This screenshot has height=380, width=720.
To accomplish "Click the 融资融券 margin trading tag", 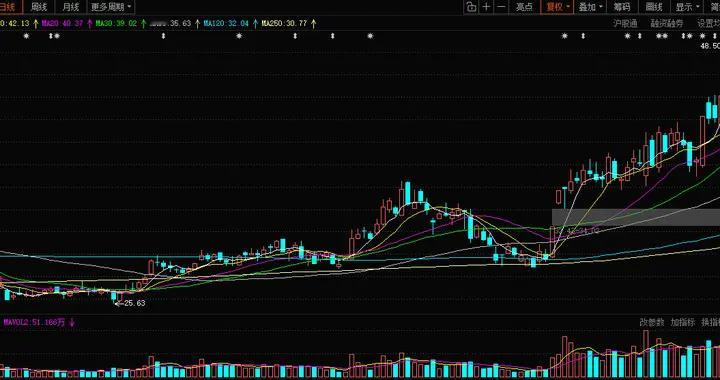I will click(x=667, y=23).
